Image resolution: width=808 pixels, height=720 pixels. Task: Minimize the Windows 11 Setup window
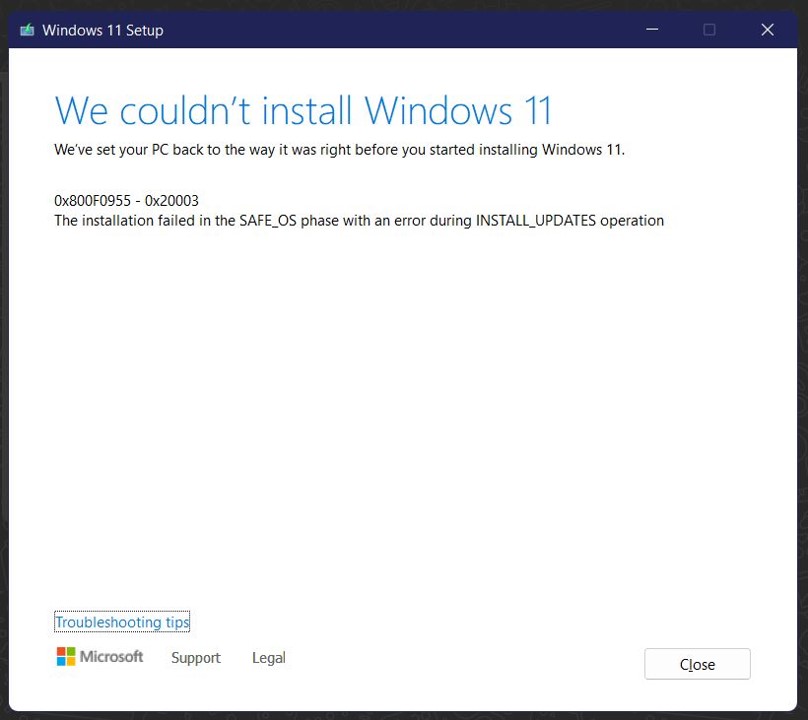652,29
